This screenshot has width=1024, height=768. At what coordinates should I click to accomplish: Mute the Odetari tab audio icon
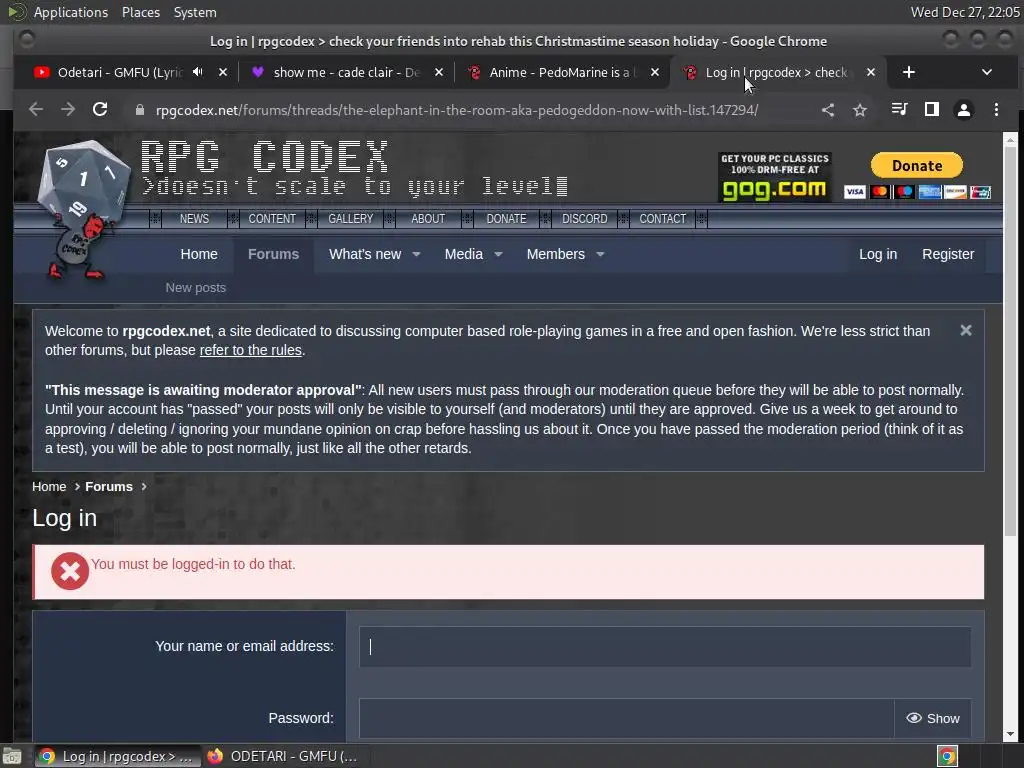[198, 72]
